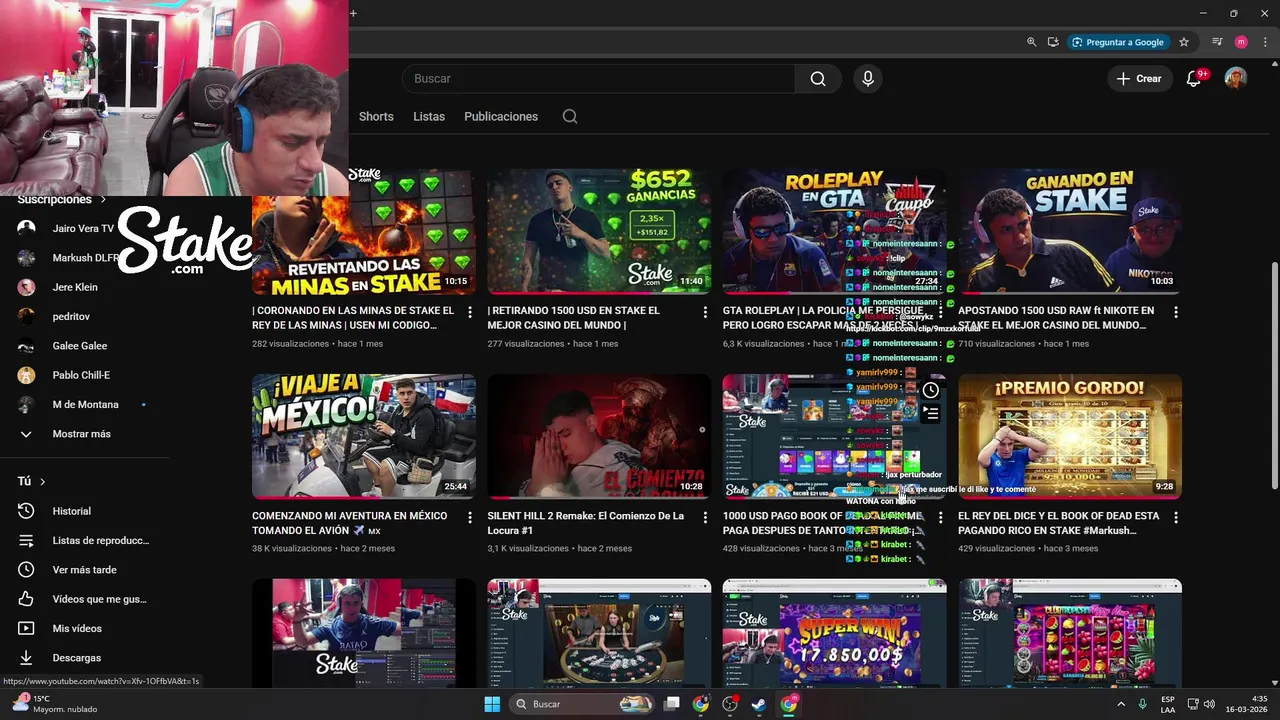Open the GTA ROLEPLAY LA POLICIA video title
This screenshot has width=1280, height=720.
[x=822, y=318]
